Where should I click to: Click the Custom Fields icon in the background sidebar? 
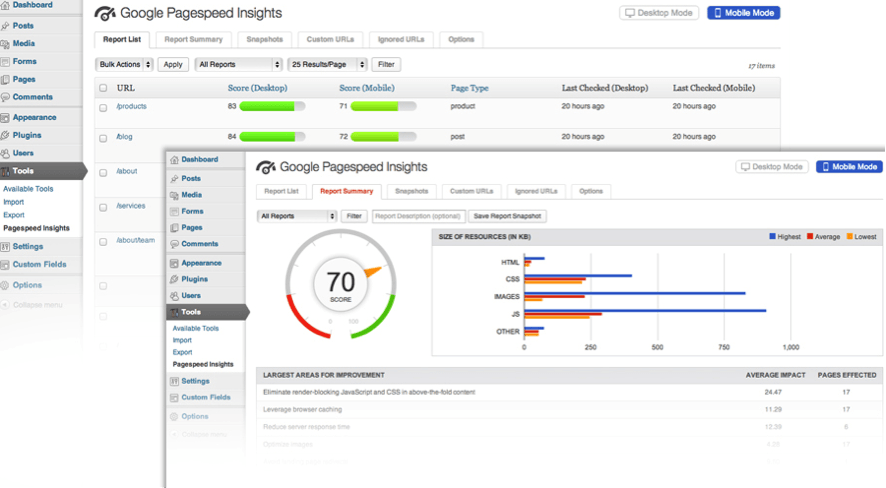(x=6, y=264)
